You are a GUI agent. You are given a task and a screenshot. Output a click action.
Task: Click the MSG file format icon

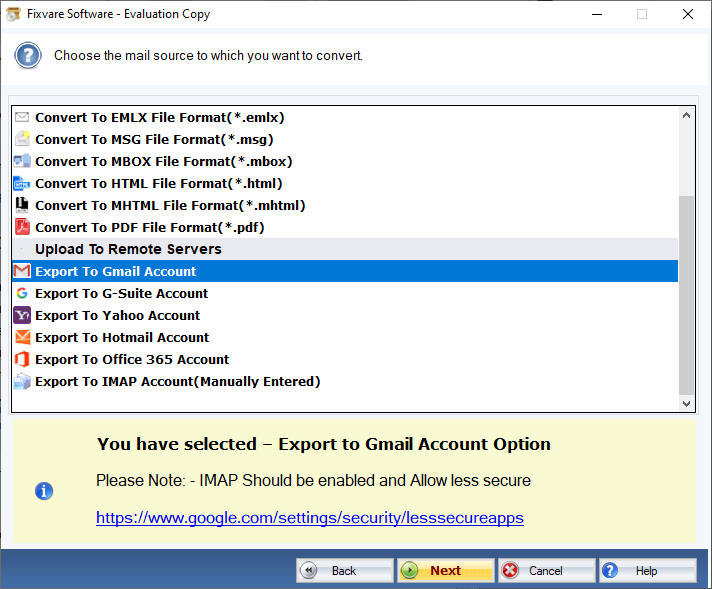click(x=22, y=139)
